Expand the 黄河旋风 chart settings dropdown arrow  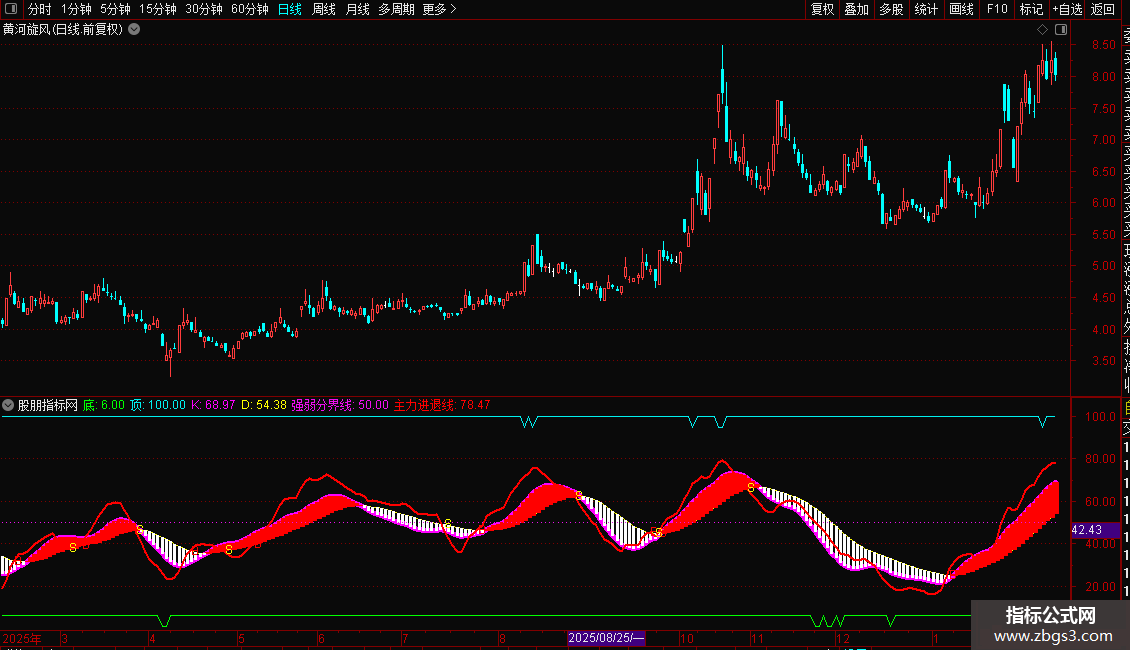tap(134, 30)
